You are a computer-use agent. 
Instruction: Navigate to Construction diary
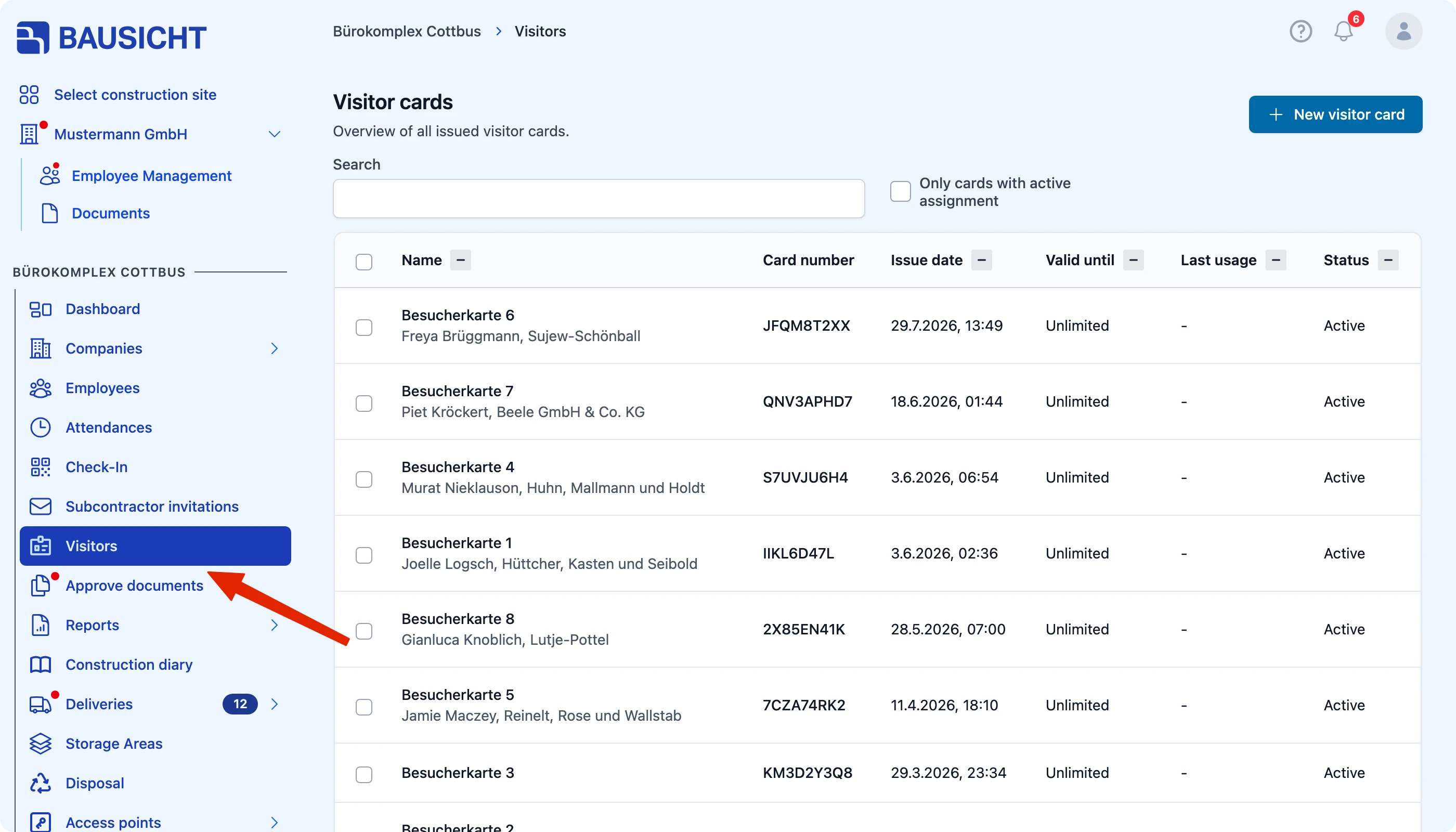155,665
